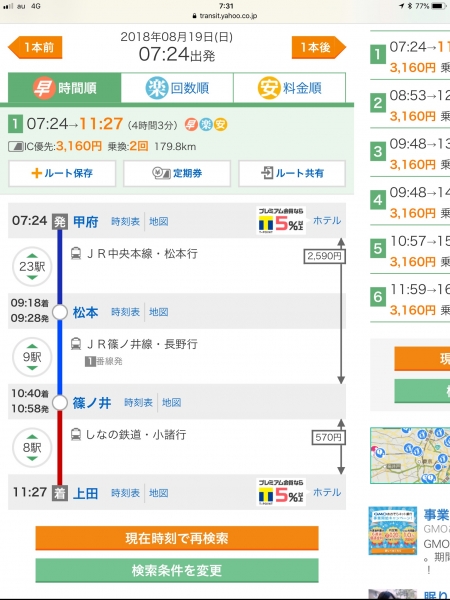Viewport: 450px width, 600px height.
Task: Open 時刻表 timetable for 甲府
Action: [x=126, y=222]
